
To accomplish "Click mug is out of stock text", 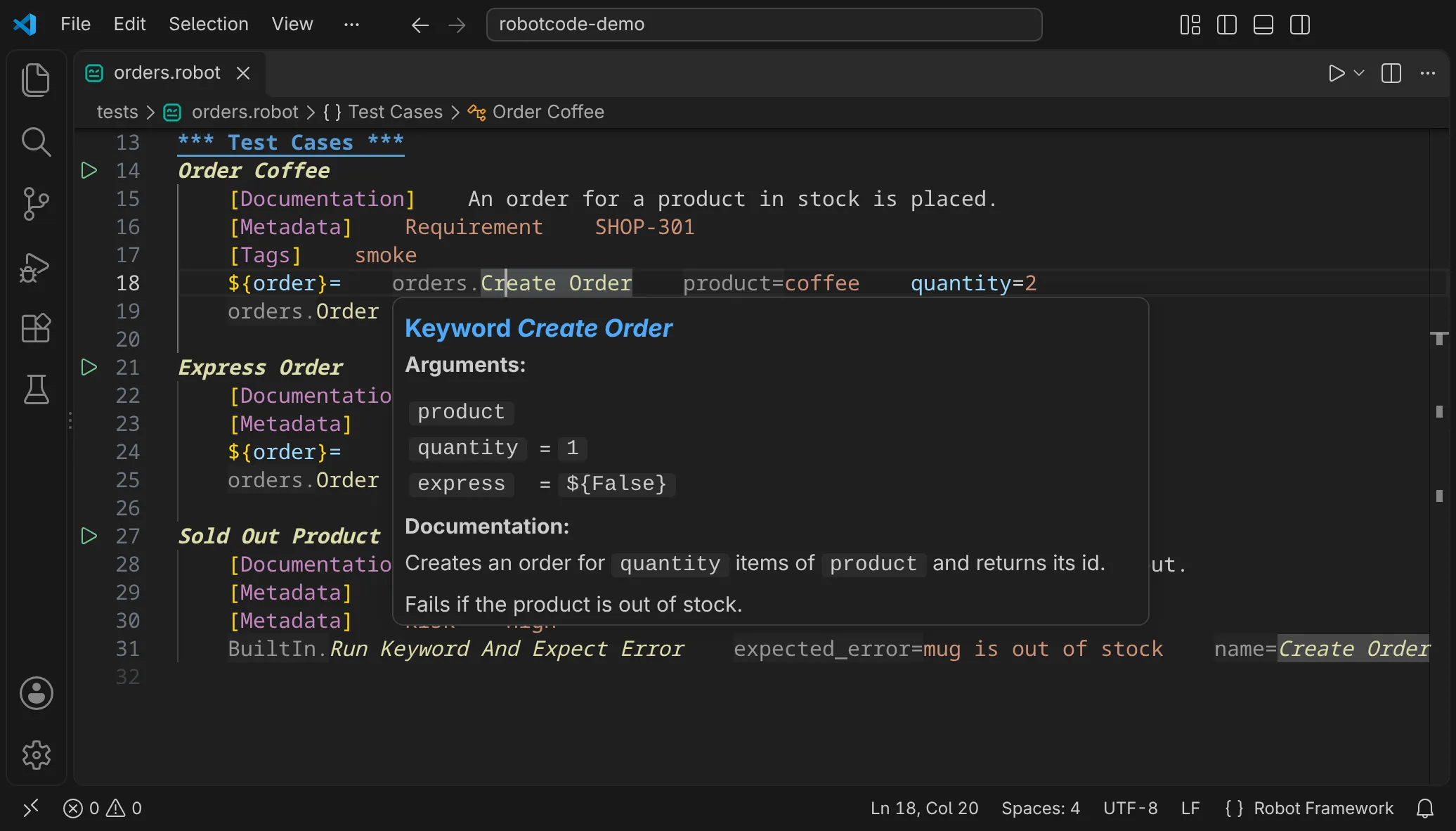I will tap(1043, 649).
